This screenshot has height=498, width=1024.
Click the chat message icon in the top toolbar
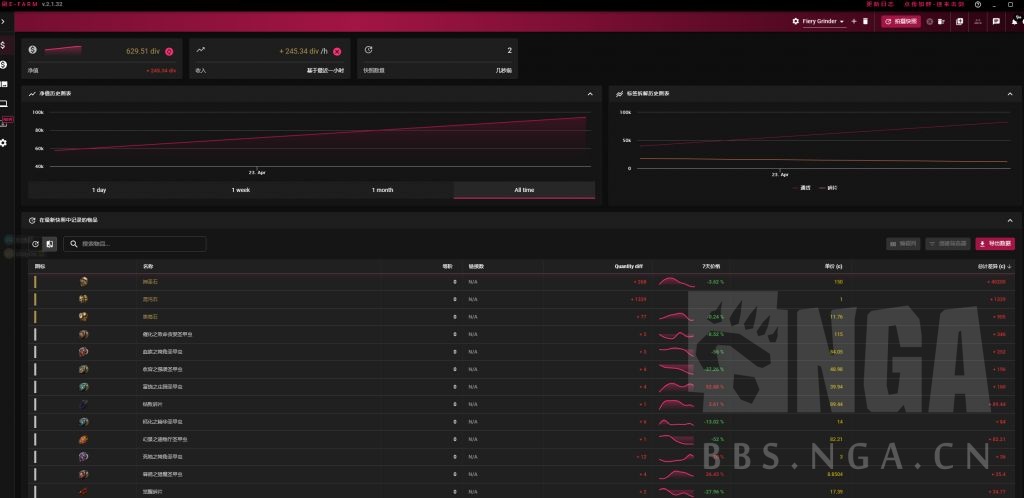point(996,21)
